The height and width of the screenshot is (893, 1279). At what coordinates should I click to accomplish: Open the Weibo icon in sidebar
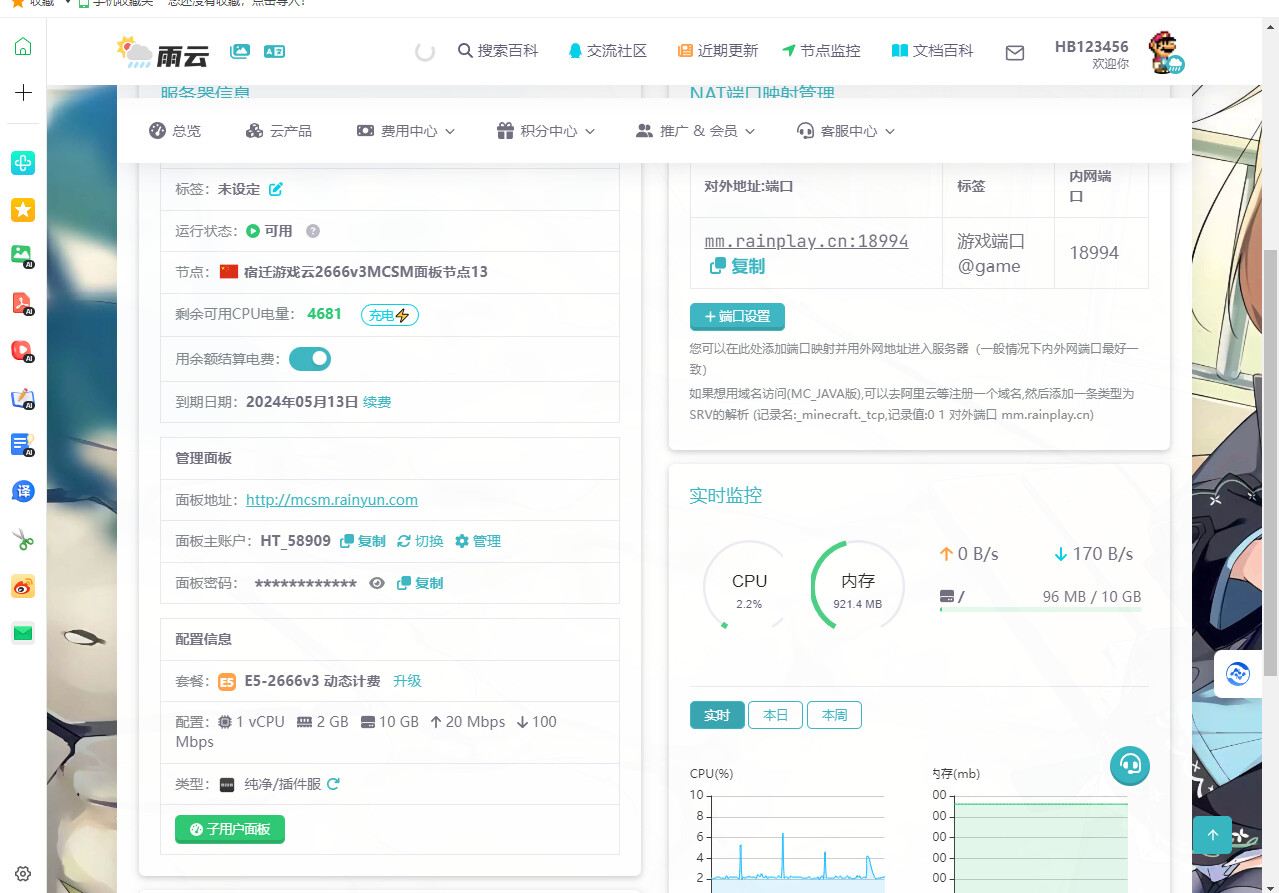point(23,587)
